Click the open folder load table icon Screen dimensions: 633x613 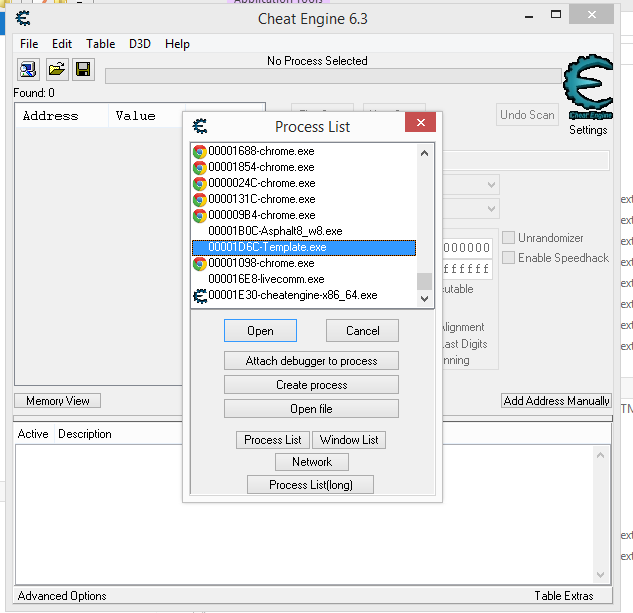click(57, 69)
